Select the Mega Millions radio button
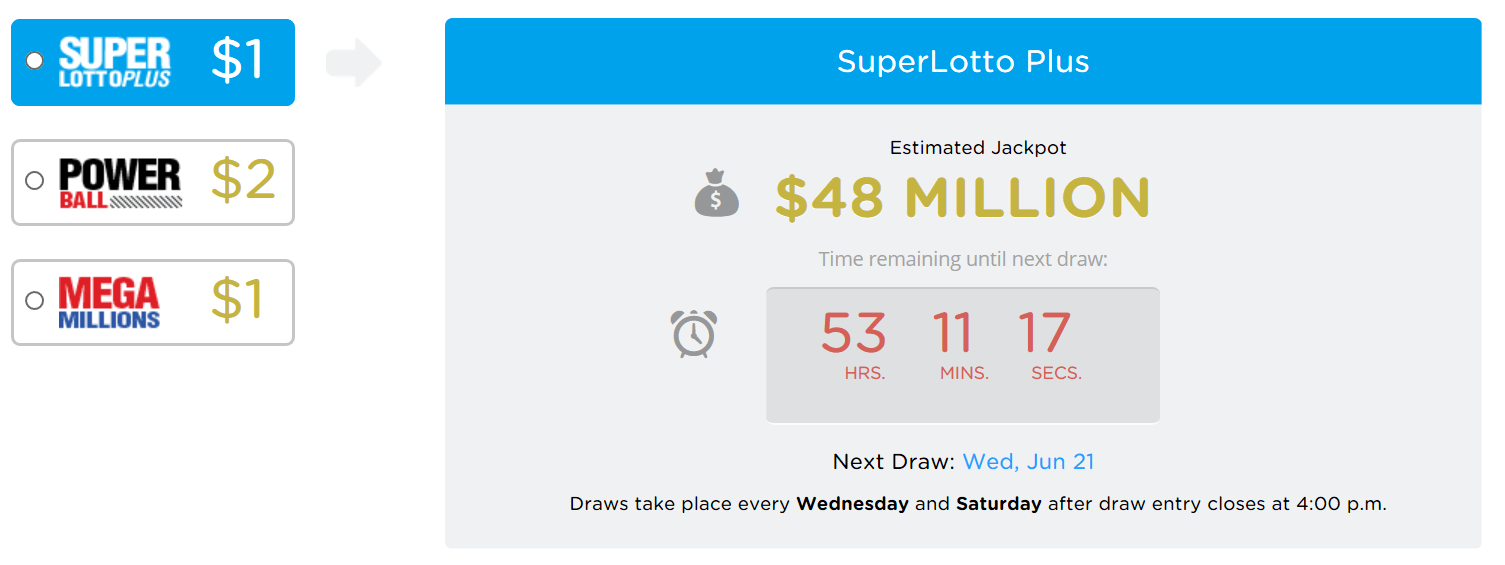1505x565 pixels. click(35, 300)
